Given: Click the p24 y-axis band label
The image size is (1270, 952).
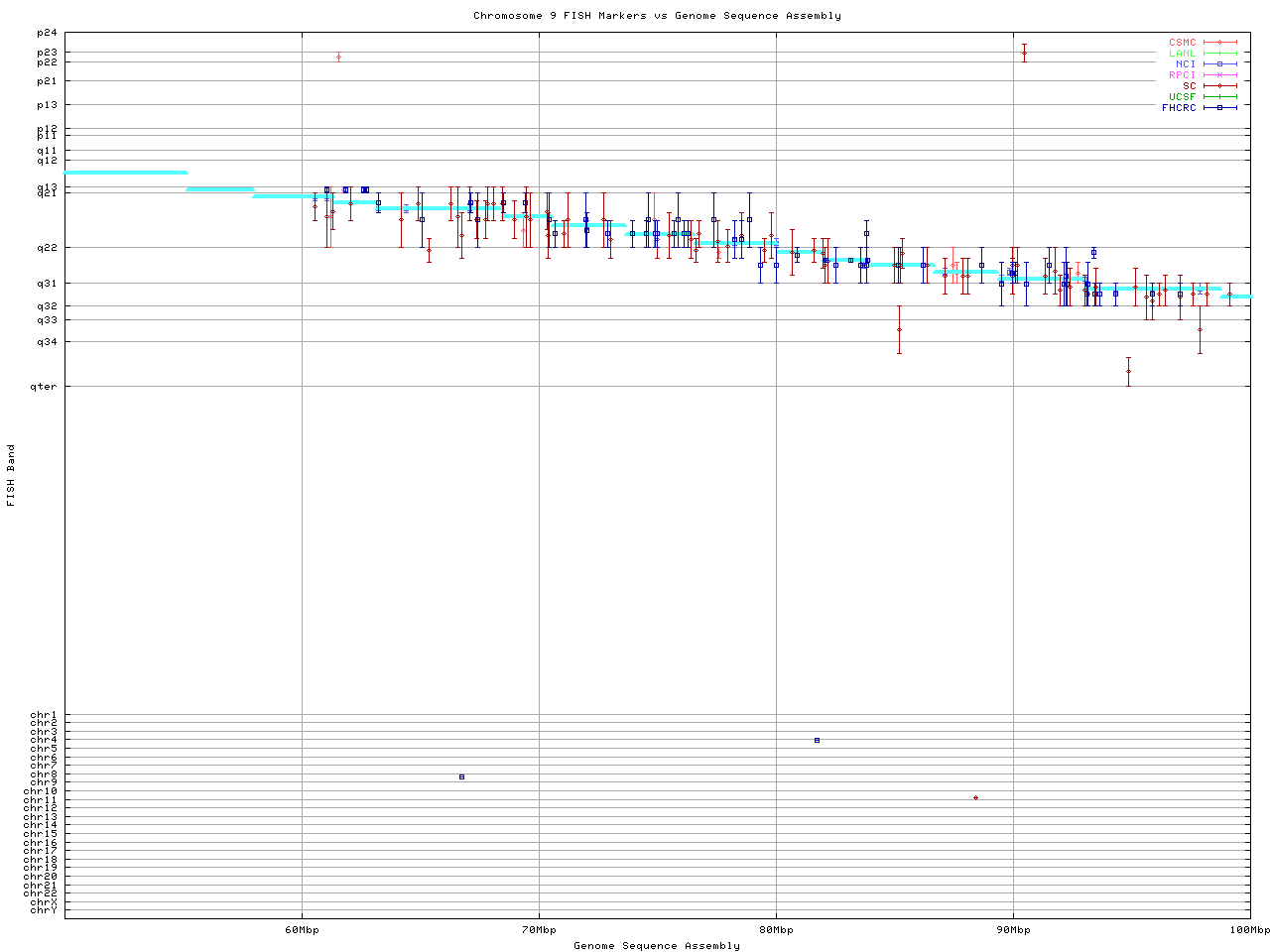Looking at the screenshot, I should (47, 34).
